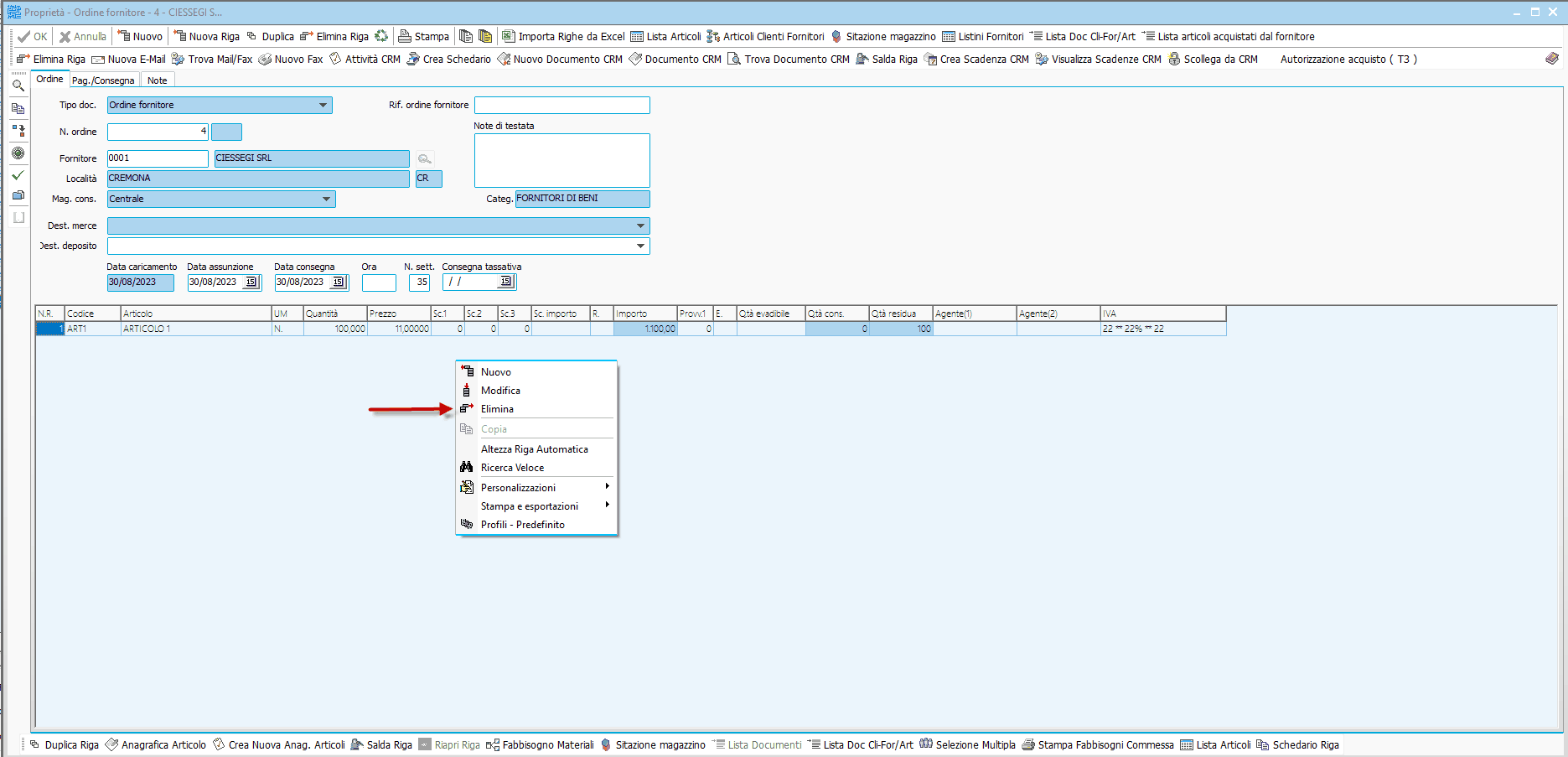Click Stampa Fabbisogni Commessa
This screenshot has width=1568, height=757.
click(1099, 745)
